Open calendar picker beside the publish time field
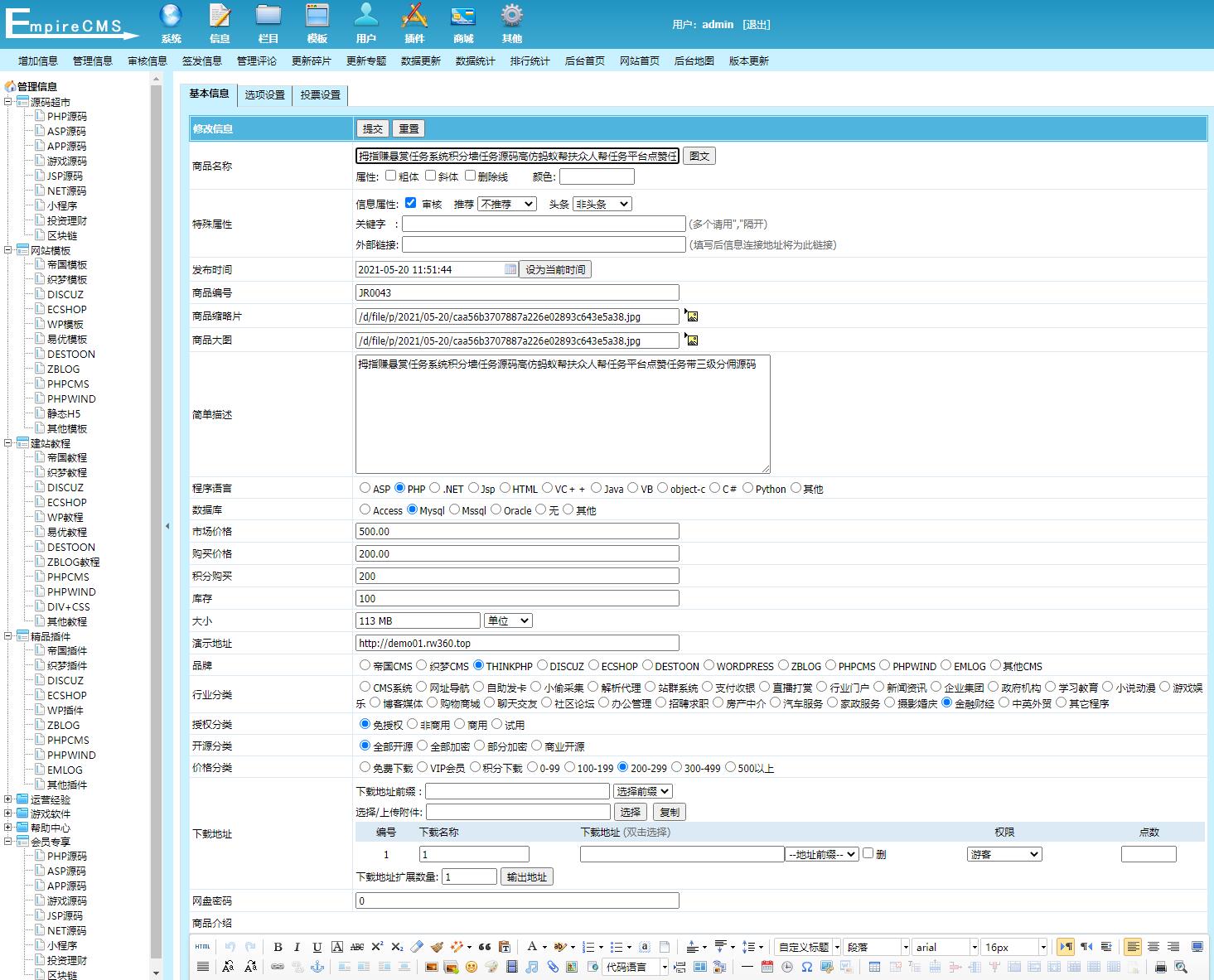 [510, 269]
